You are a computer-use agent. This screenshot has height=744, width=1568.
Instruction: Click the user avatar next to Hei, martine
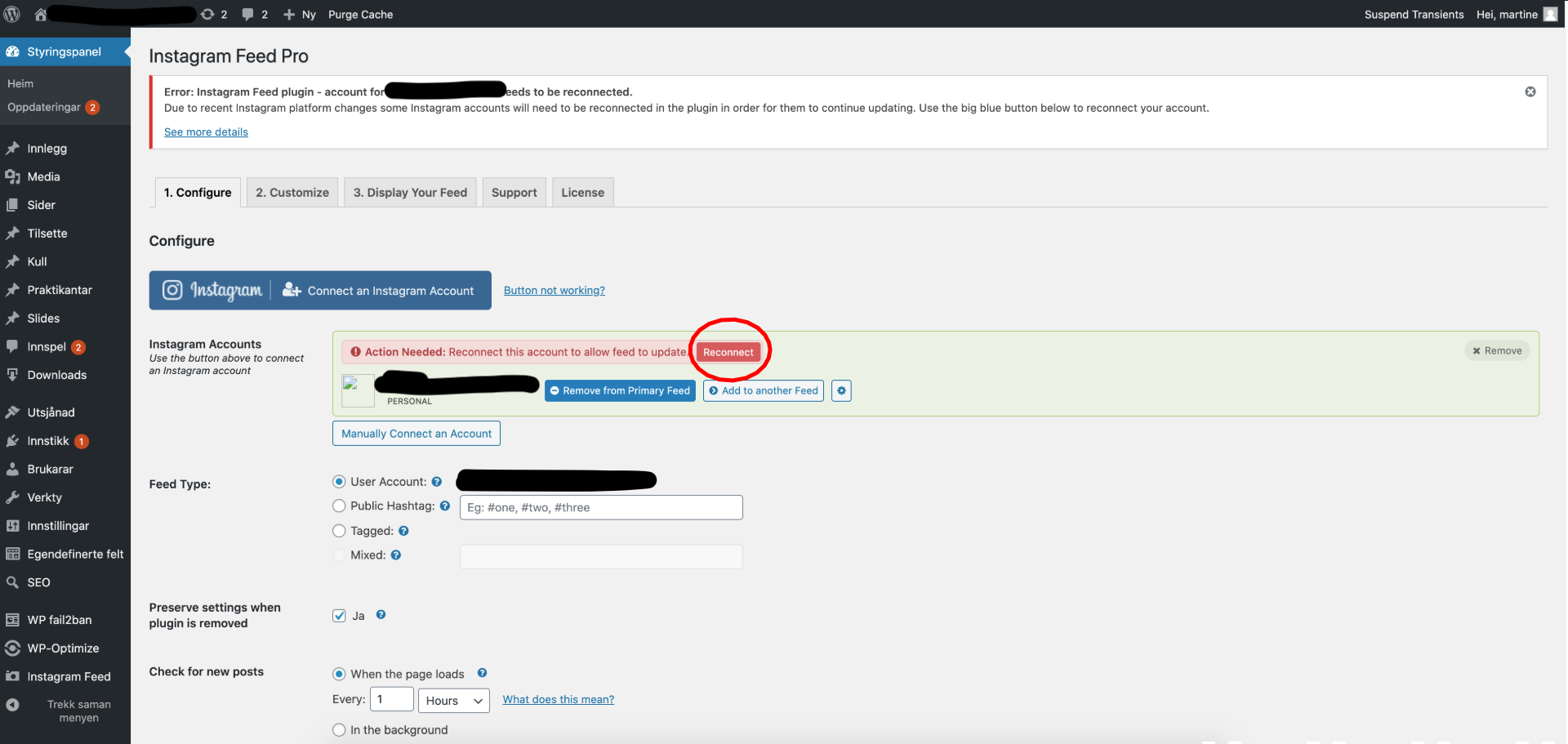[1550, 14]
